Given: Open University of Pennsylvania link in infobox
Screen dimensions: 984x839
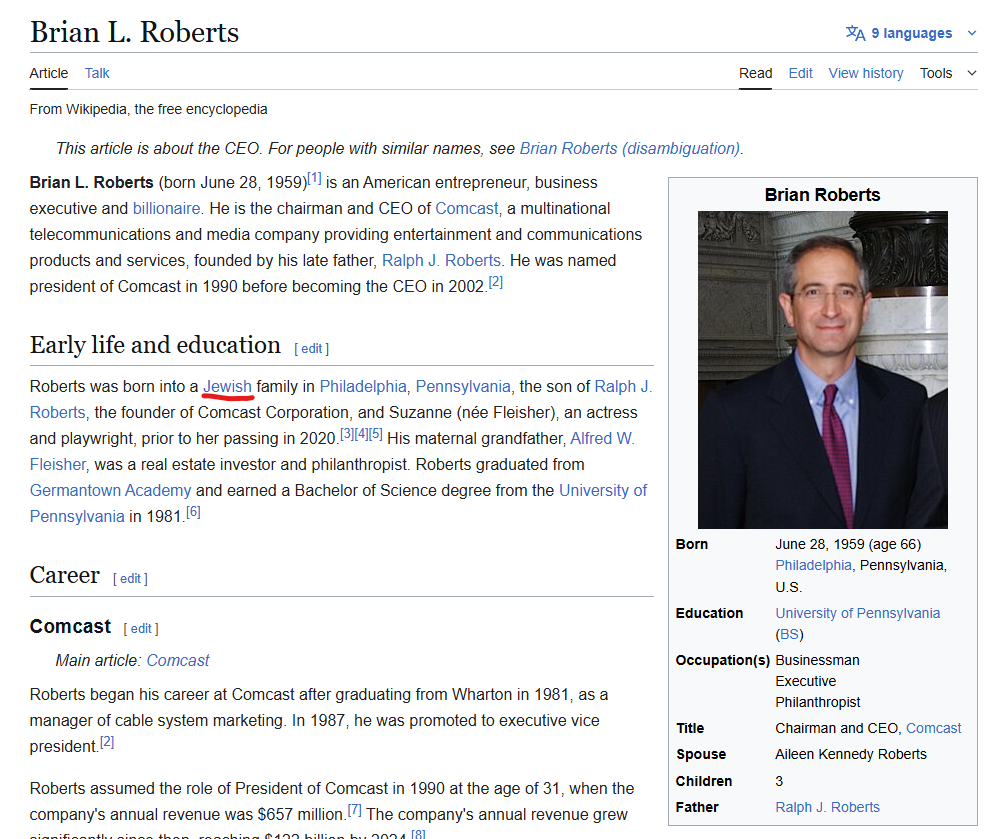Looking at the screenshot, I should click(x=858, y=613).
